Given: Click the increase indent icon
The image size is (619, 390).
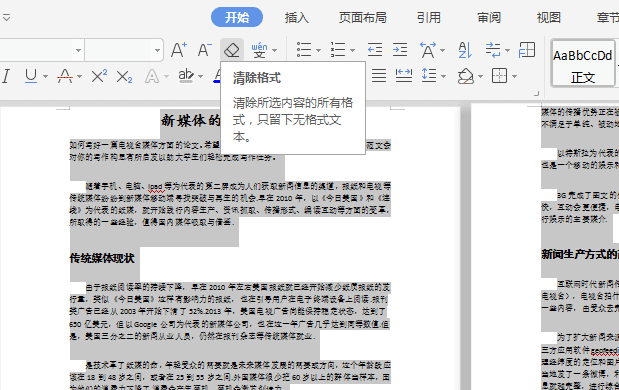Looking at the screenshot, I should (400, 50).
